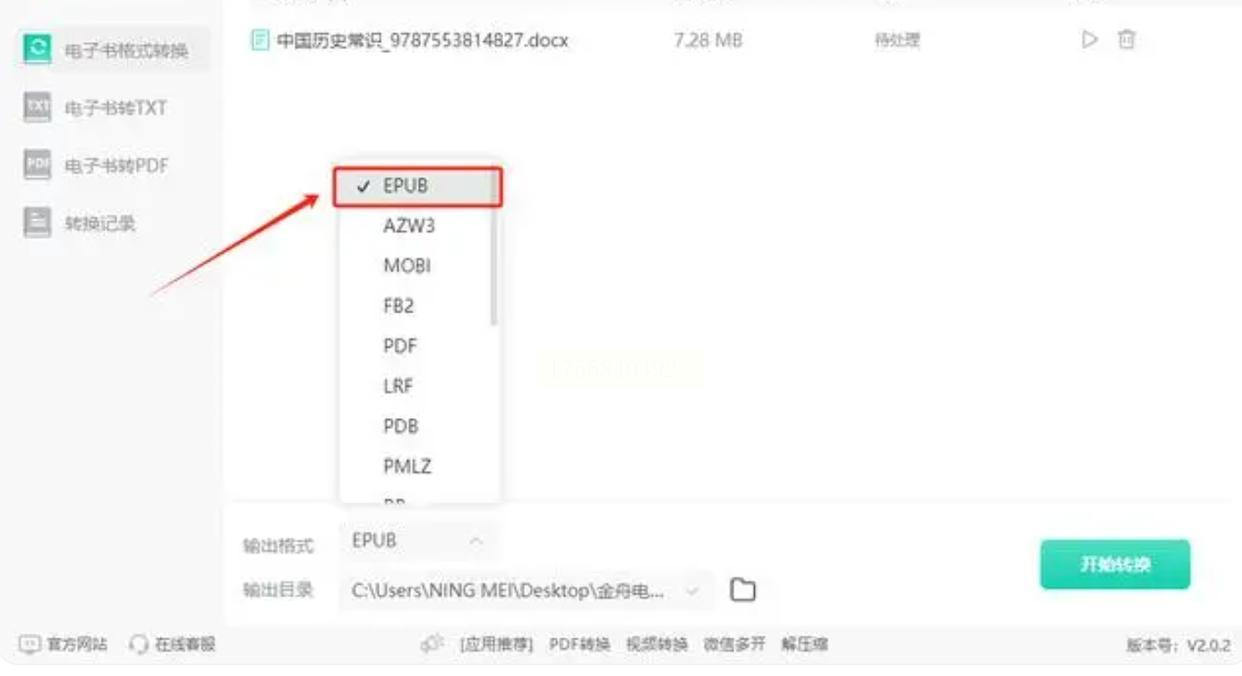Open the PDF转换 recommended app link
The width and height of the screenshot is (1242, 676).
pyautogui.click(x=579, y=645)
